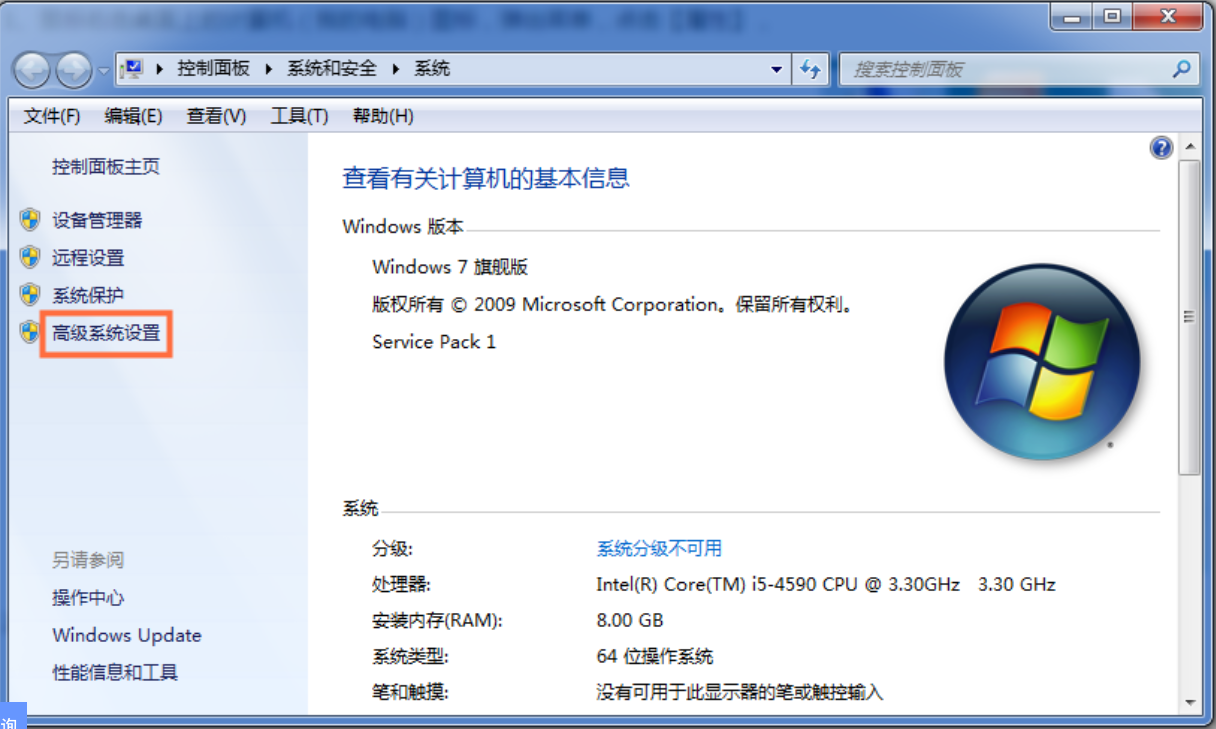The image size is (1216, 729).
Task: Click the Intel Core i5-4590 processor text
Action: 826,584
